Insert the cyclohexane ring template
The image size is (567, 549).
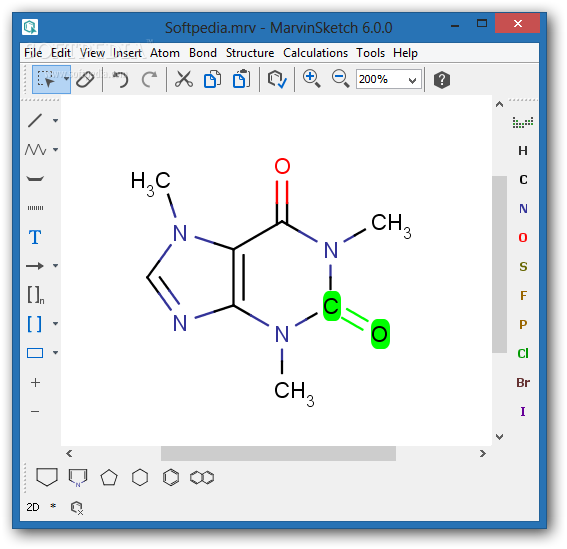point(140,477)
